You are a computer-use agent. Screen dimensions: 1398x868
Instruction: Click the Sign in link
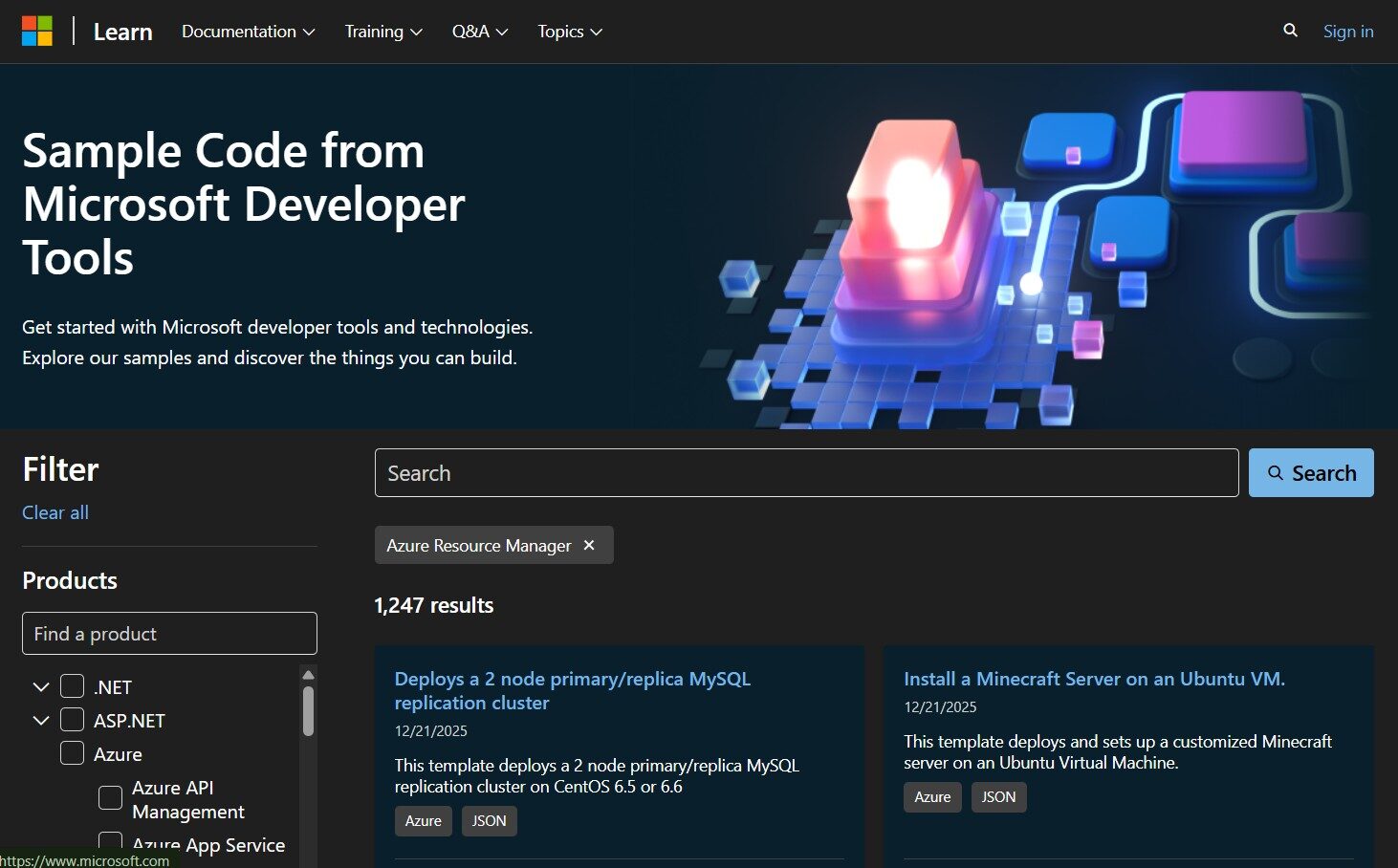(x=1347, y=32)
